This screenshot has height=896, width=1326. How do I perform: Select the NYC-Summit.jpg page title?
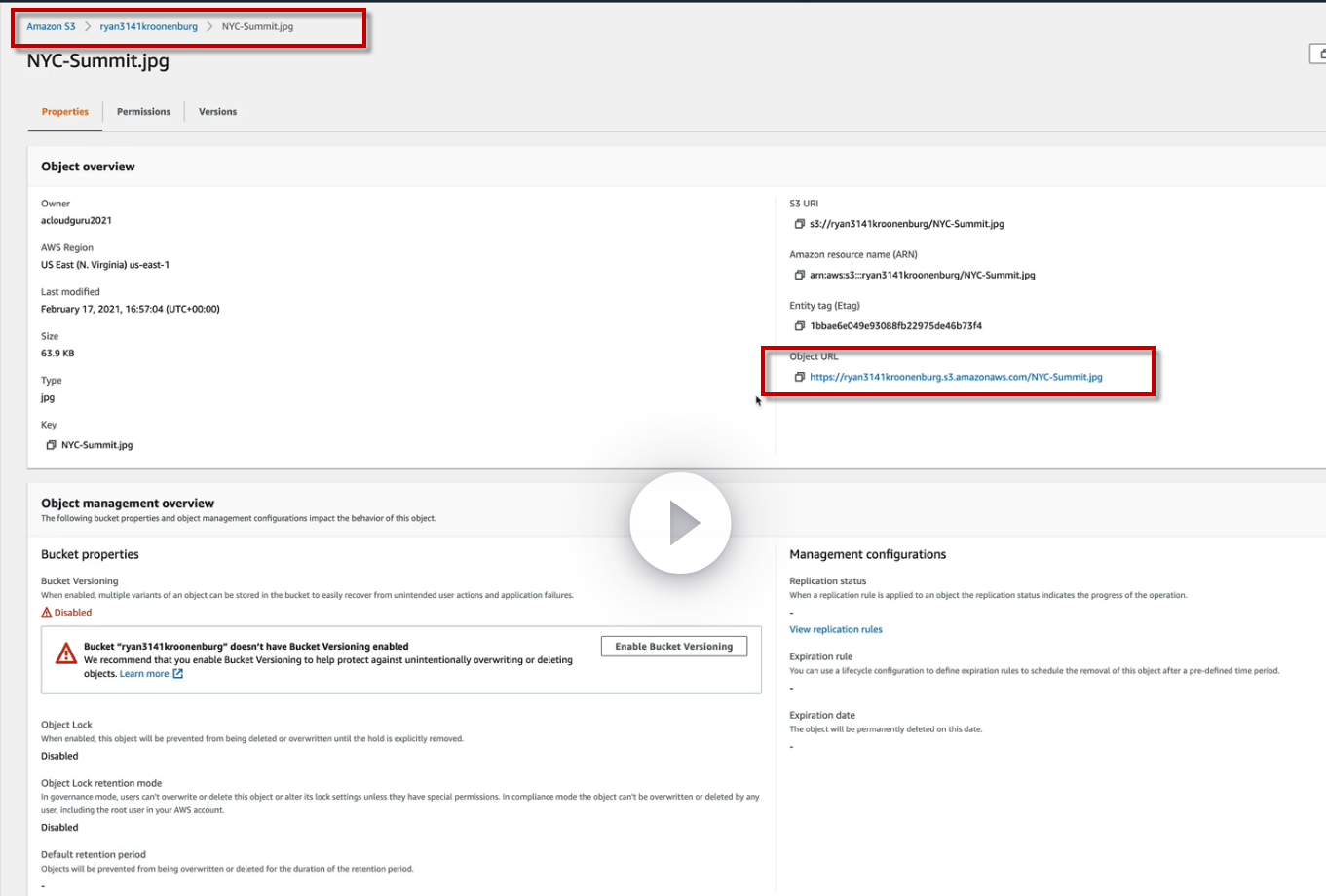97,60
